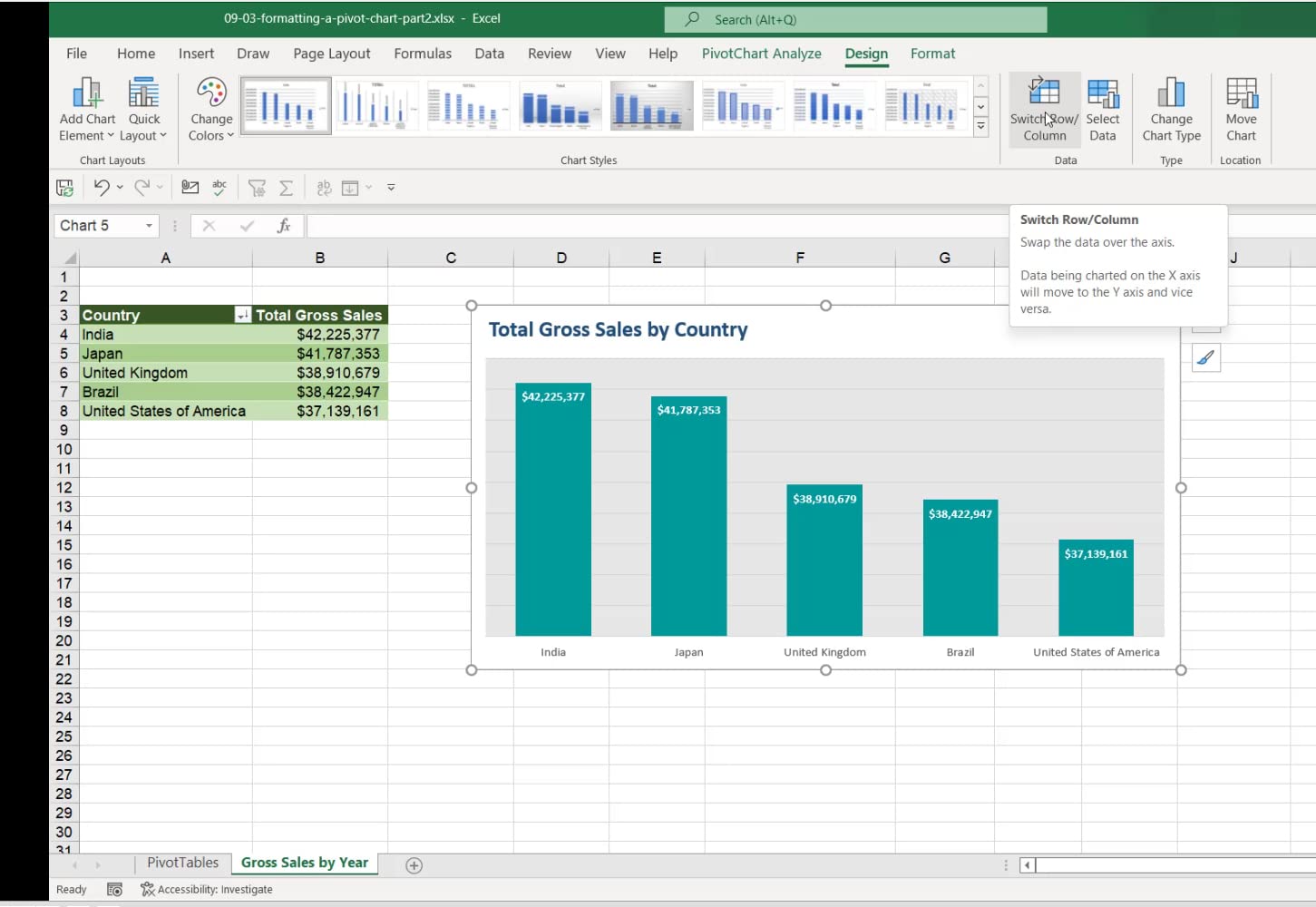Click the Chart Styles paintbrush button
Screen dimensions: 1316x907
1206,357
